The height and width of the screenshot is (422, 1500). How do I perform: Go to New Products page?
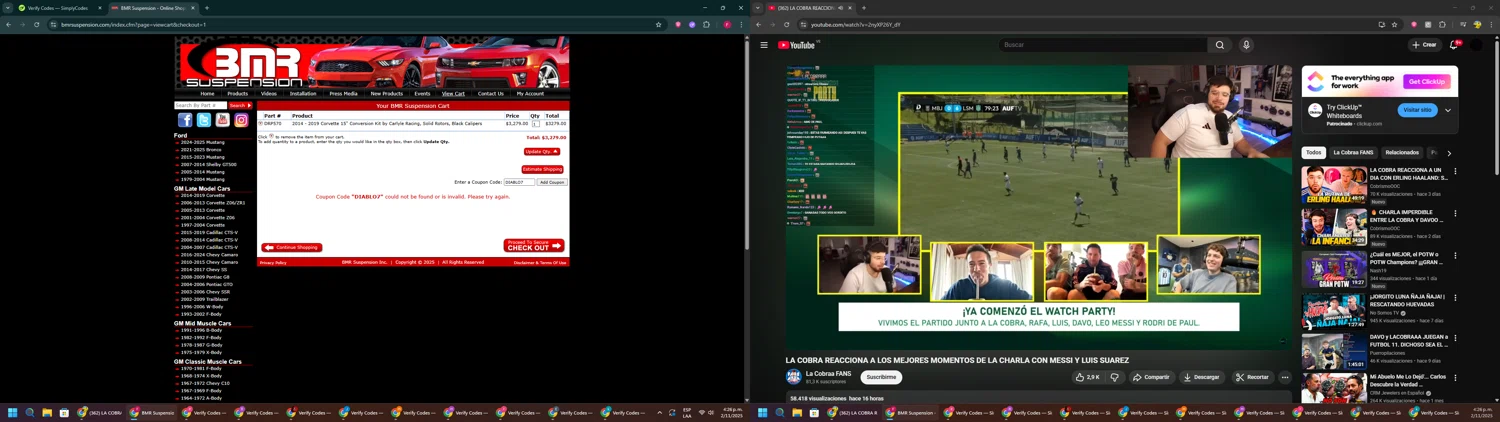386,93
